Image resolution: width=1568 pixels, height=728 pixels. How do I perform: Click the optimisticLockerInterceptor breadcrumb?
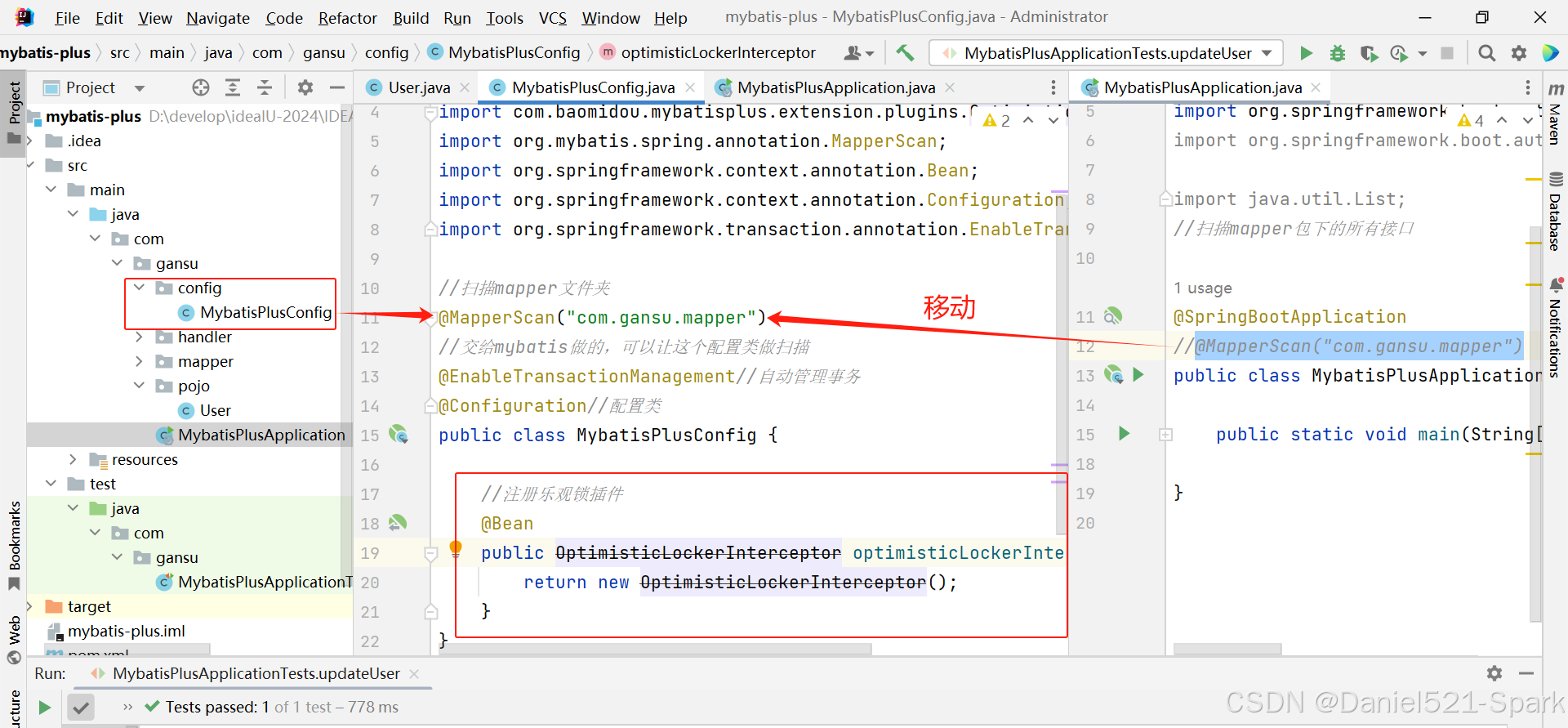click(708, 53)
